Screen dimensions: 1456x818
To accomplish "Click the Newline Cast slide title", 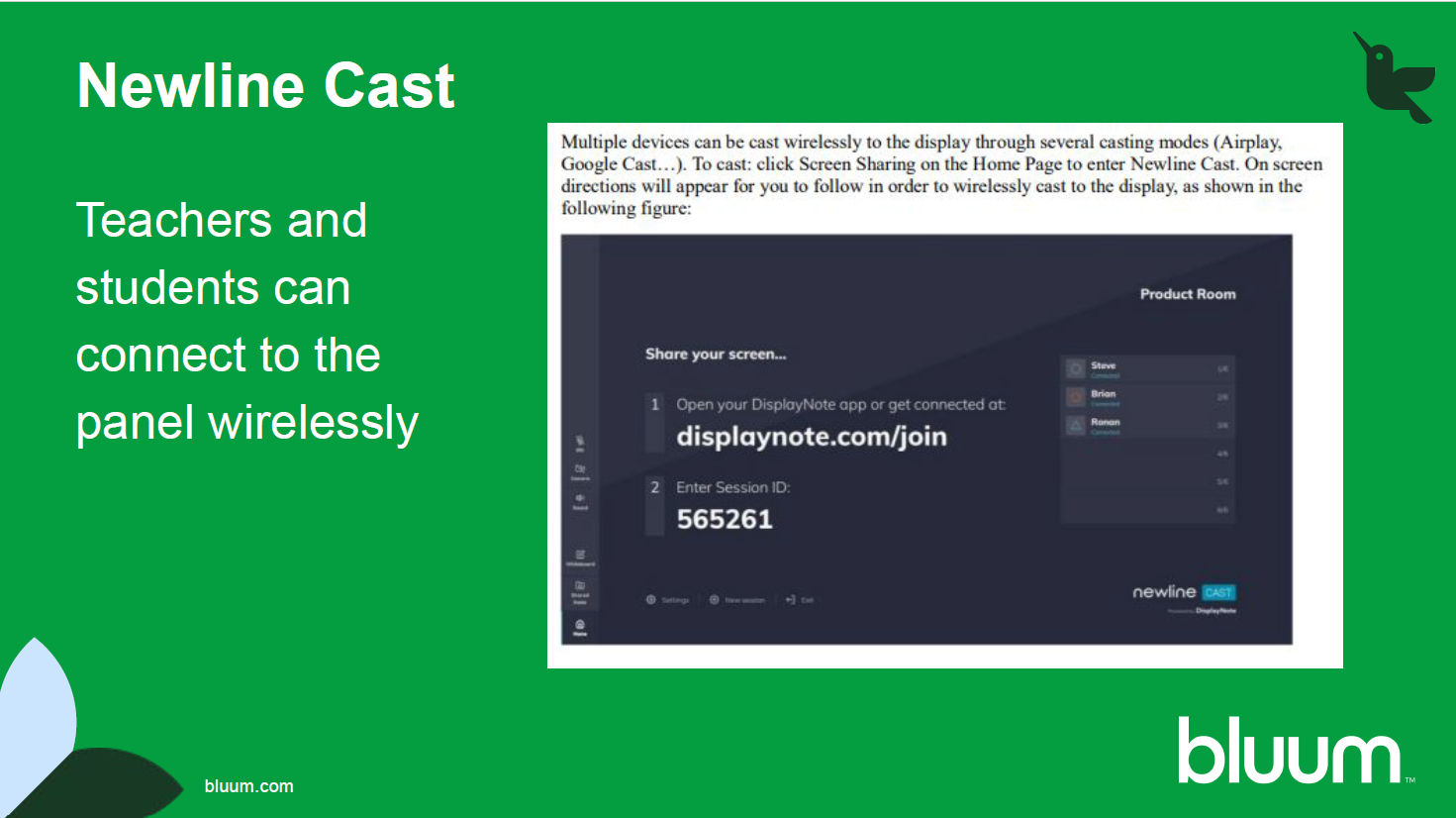I will [x=265, y=85].
